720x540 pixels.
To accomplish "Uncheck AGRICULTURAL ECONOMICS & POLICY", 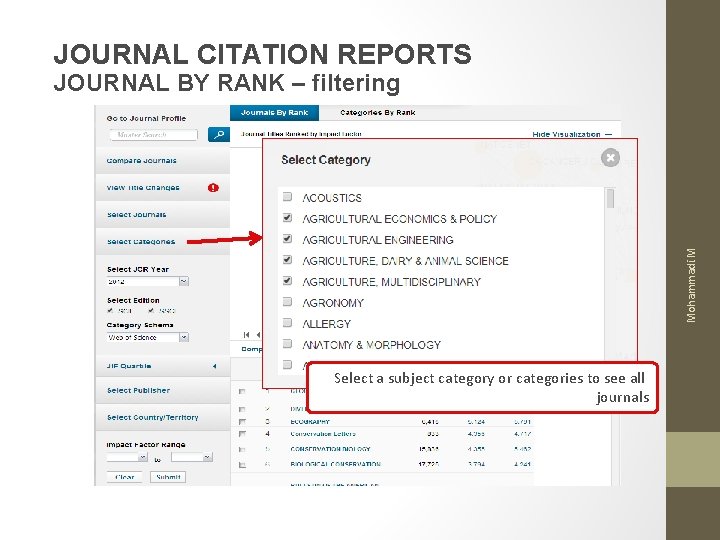I will tap(287, 218).
